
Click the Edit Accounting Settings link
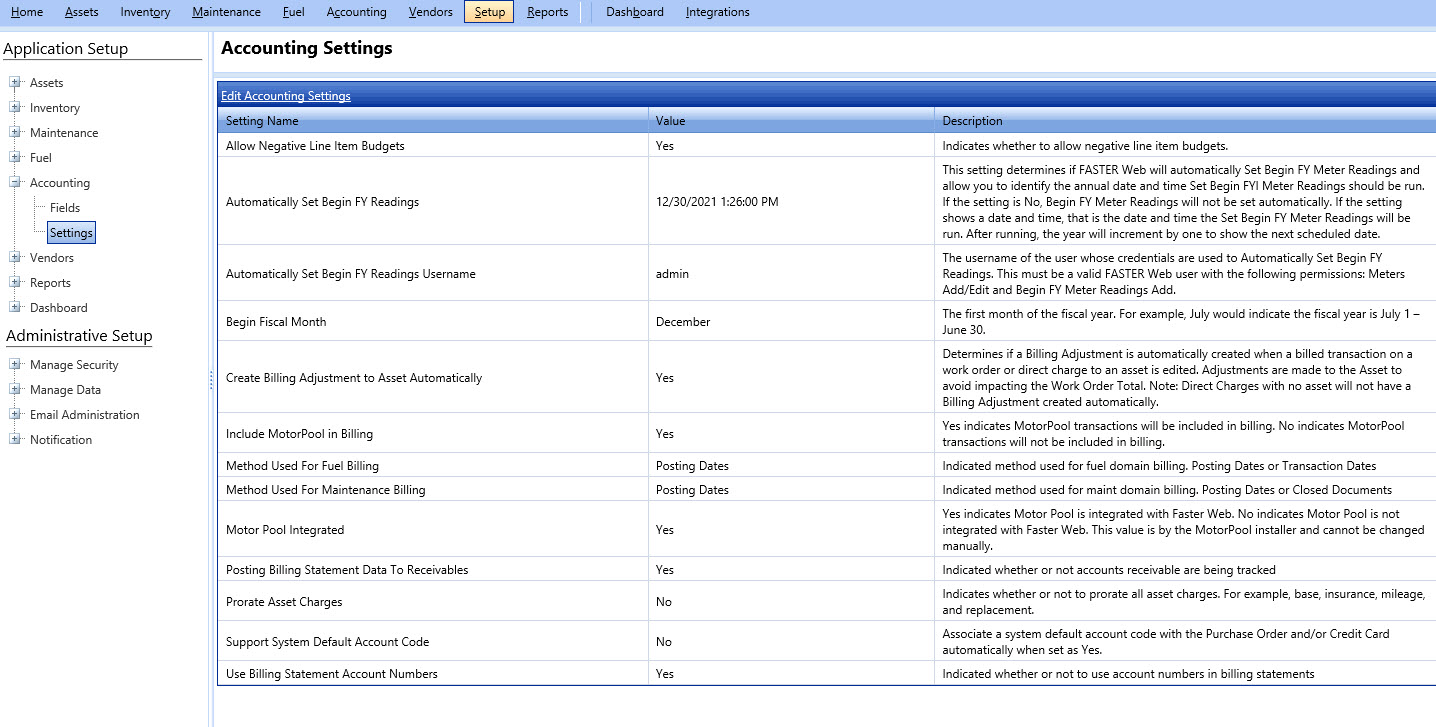click(286, 96)
